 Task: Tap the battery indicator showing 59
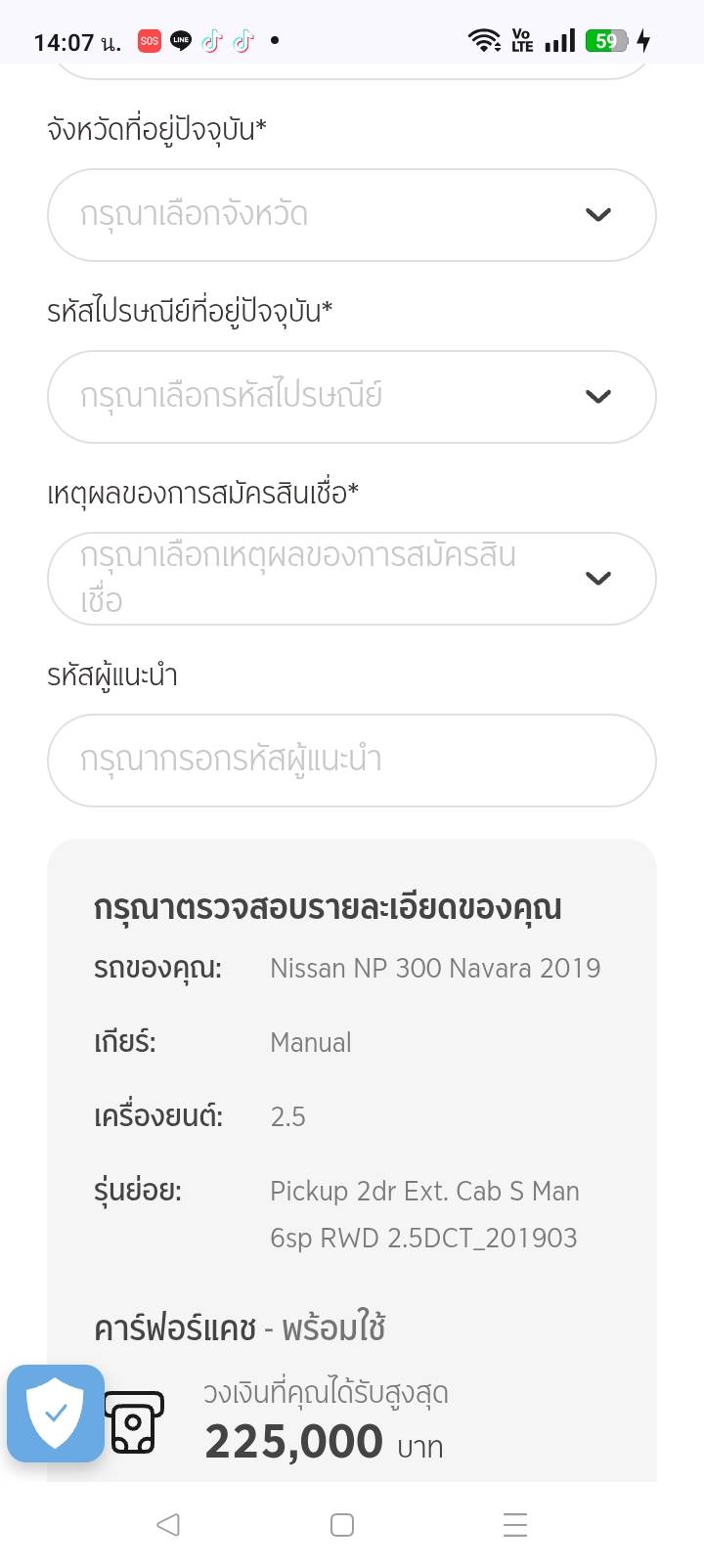click(606, 41)
